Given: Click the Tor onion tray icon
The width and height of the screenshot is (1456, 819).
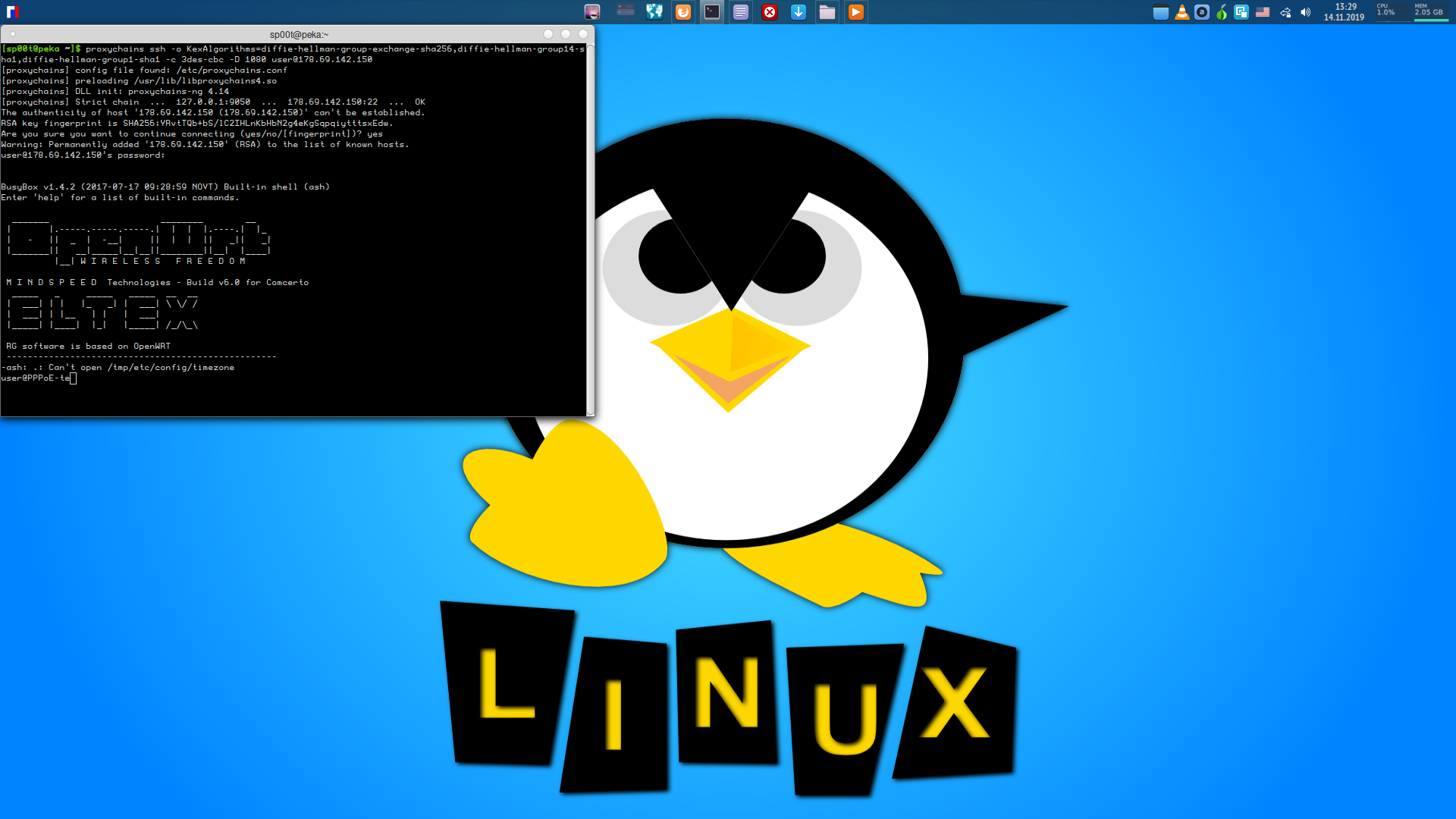Looking at the screenshot, I should [x=1222, y=12].
